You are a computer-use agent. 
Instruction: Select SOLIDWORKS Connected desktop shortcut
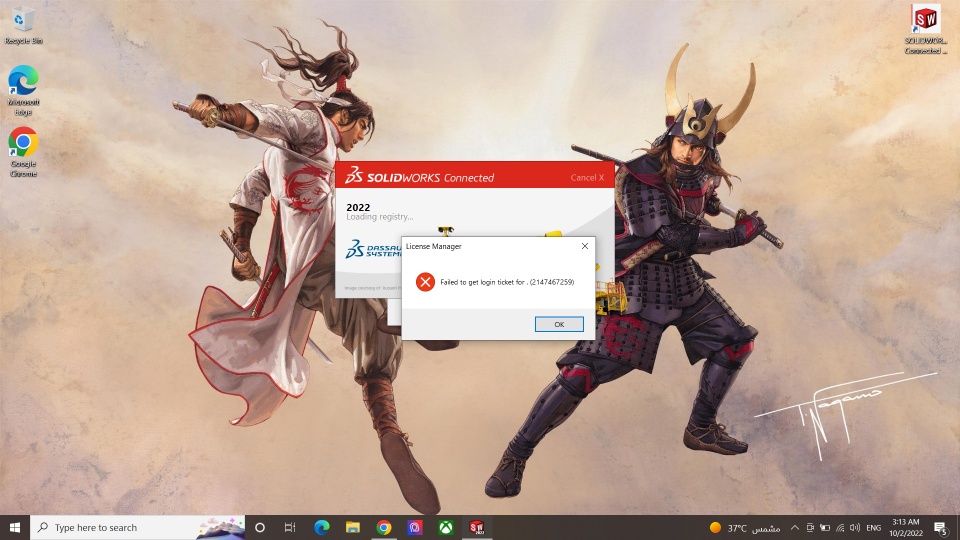point(925,29)
